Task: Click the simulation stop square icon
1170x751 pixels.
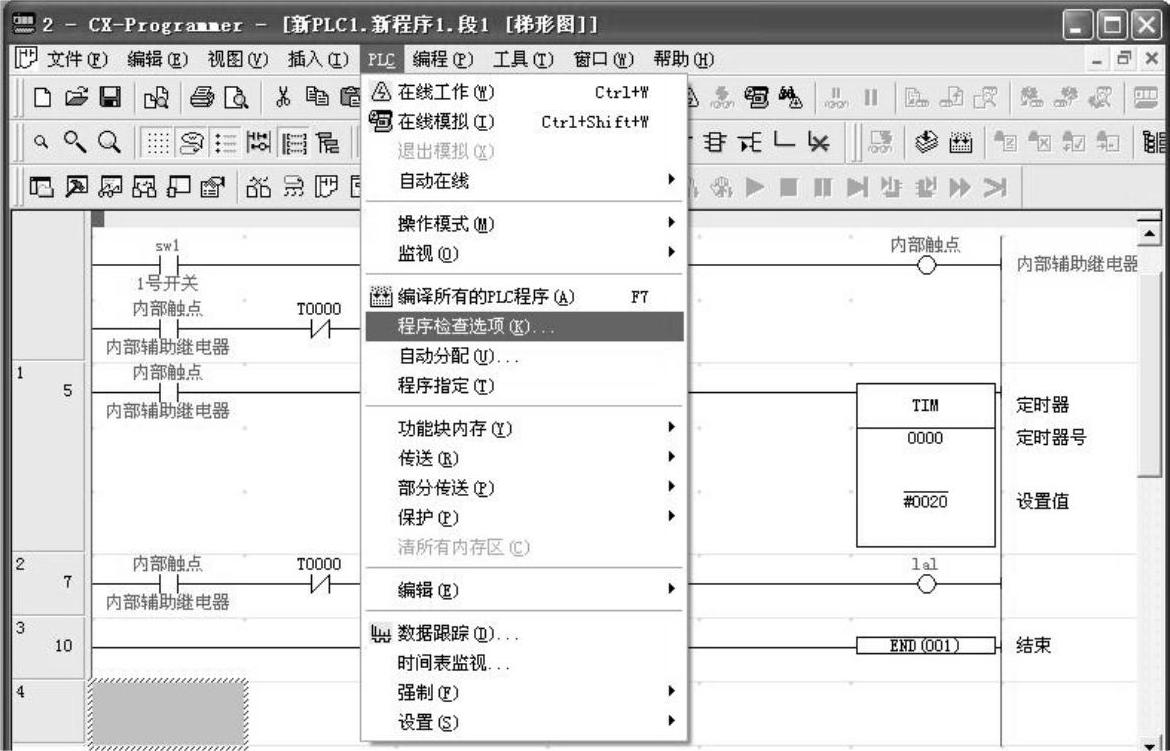Action: (789, 187)
